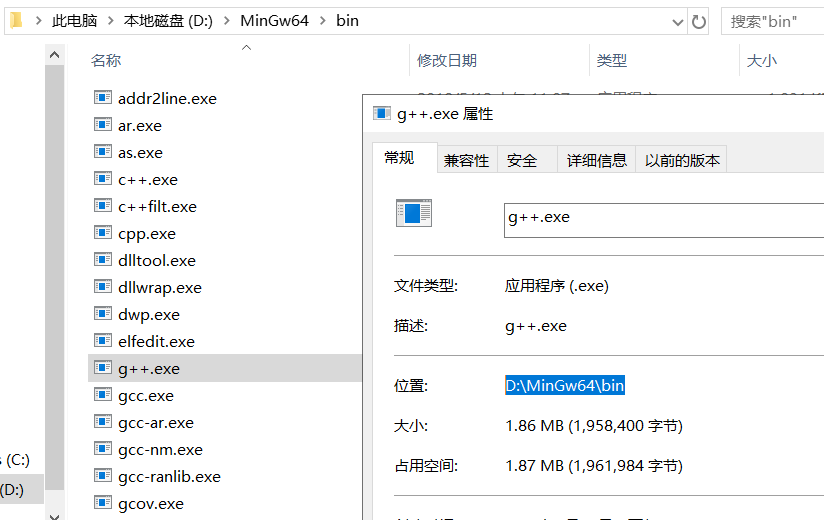Sort files by 名称 column header

tap(106, 60)
